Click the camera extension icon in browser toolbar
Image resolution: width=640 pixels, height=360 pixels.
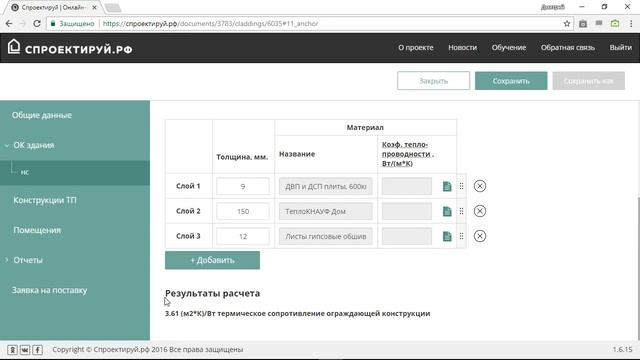point(583,24)
